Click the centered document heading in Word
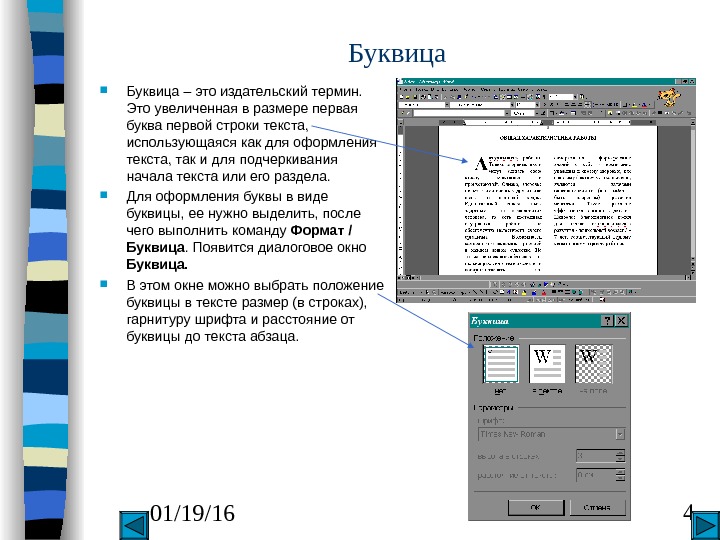 coord(547,137)
